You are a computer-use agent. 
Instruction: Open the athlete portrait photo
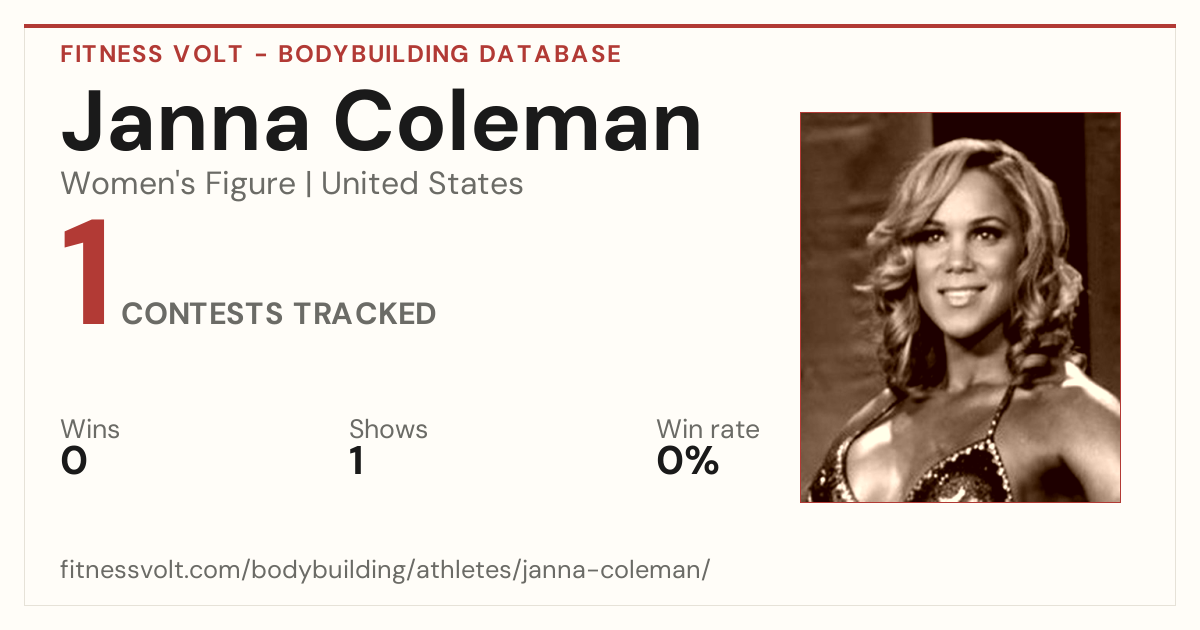coord(960,307)
